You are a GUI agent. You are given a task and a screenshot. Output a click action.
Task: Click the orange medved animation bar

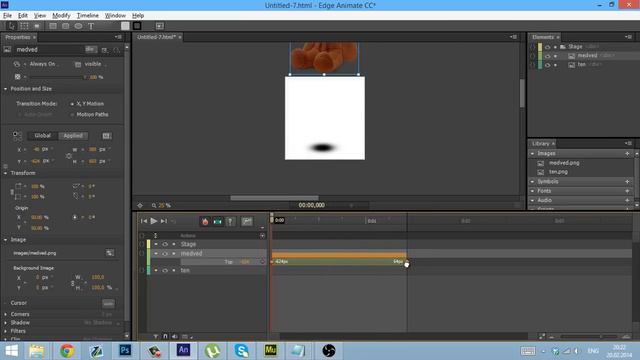[x=339, y=255]
